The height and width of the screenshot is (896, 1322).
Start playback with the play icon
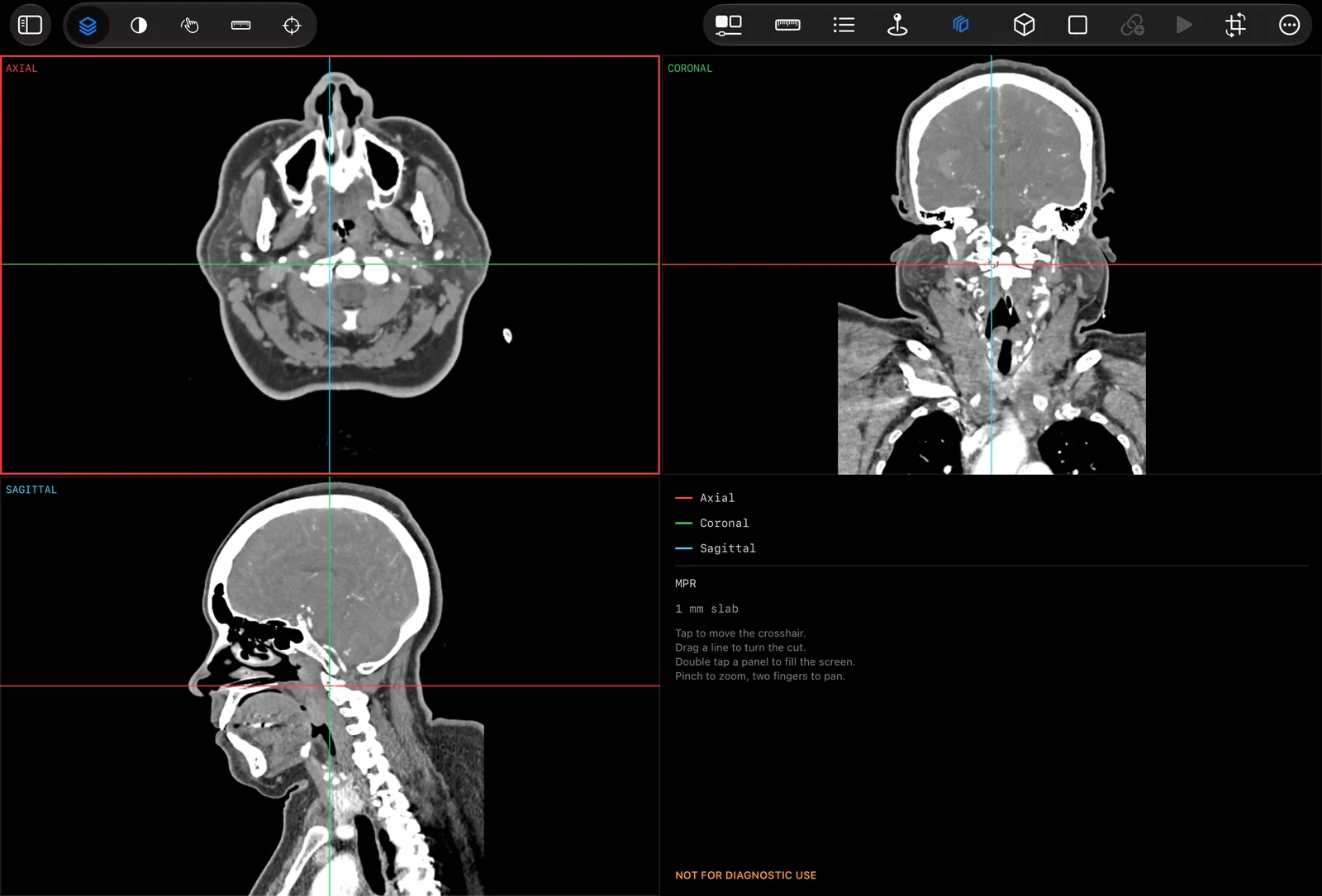[1184, 26]
